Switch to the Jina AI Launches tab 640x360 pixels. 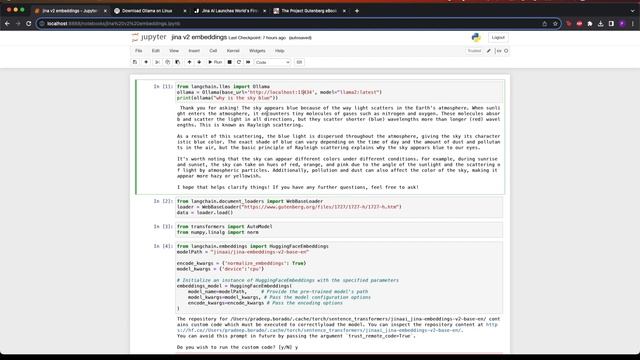229,11
